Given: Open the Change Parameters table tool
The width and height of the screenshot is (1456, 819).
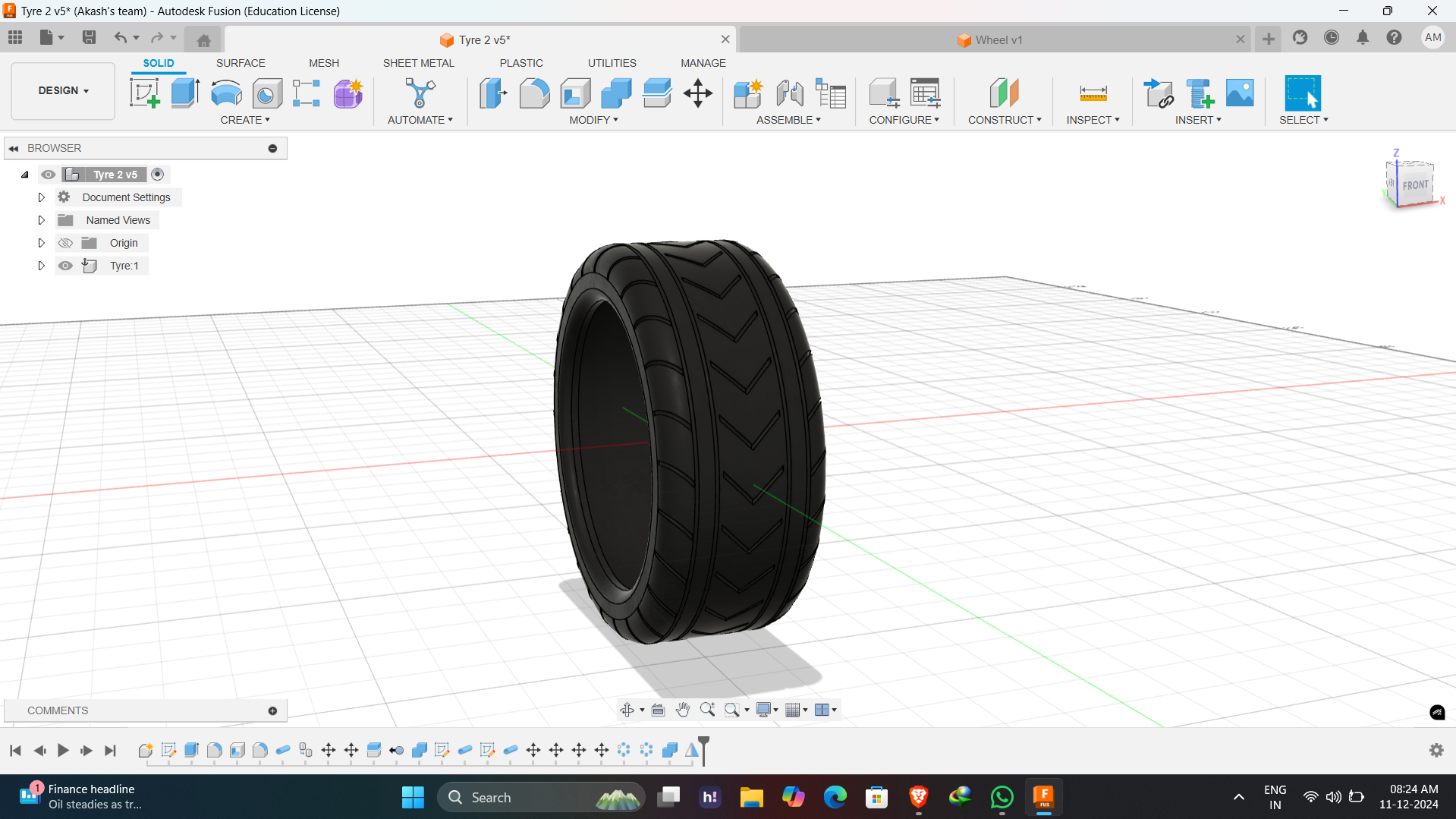Looking at the screenshot, I should (x=926, y=93).
